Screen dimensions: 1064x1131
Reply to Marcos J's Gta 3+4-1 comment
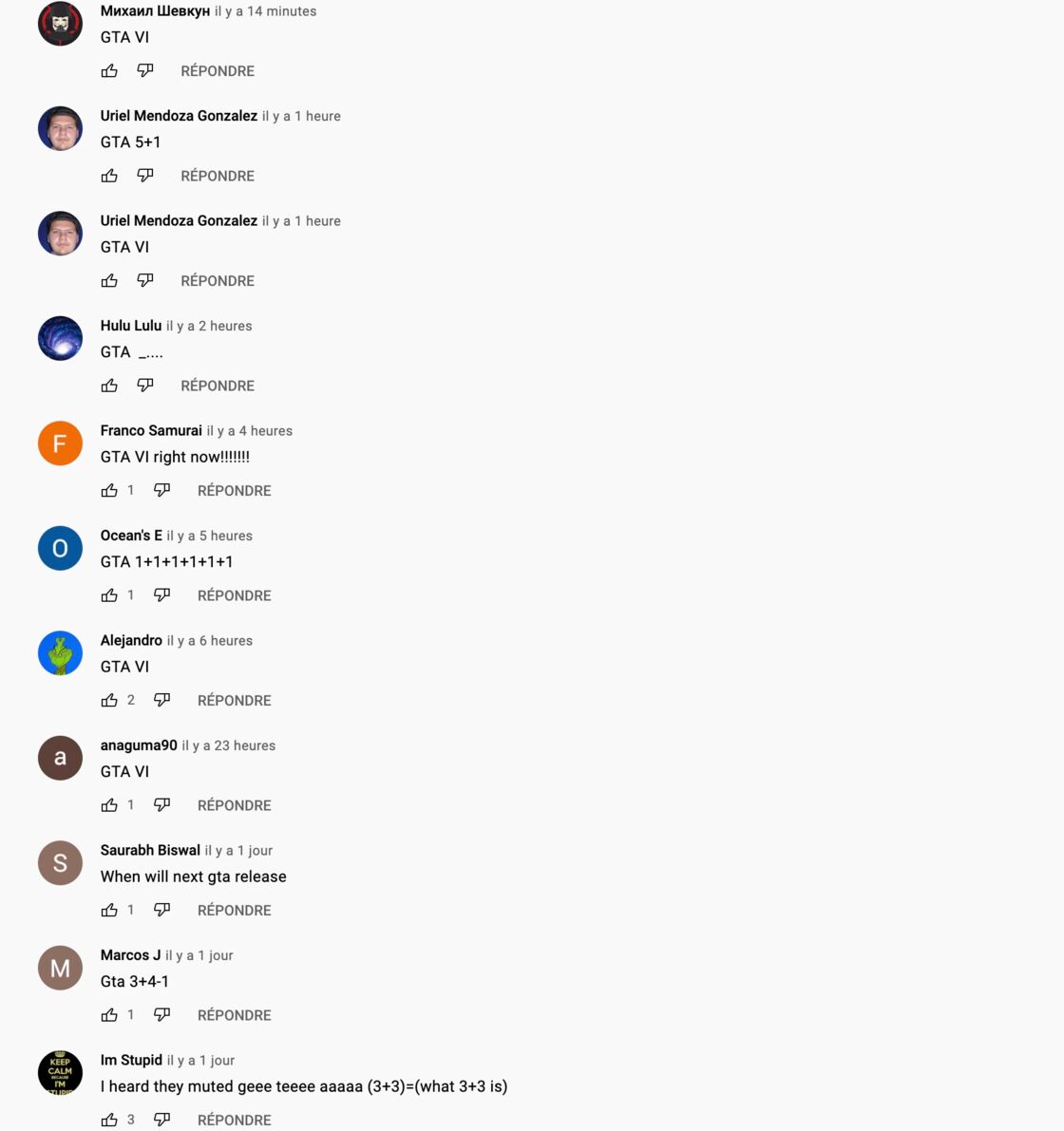[235, 1015]
